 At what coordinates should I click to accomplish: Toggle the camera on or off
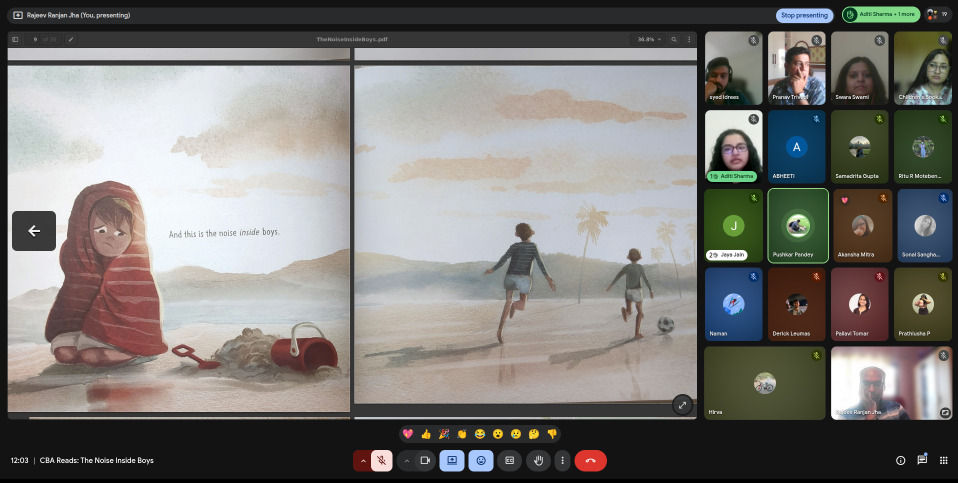(425, 460)
